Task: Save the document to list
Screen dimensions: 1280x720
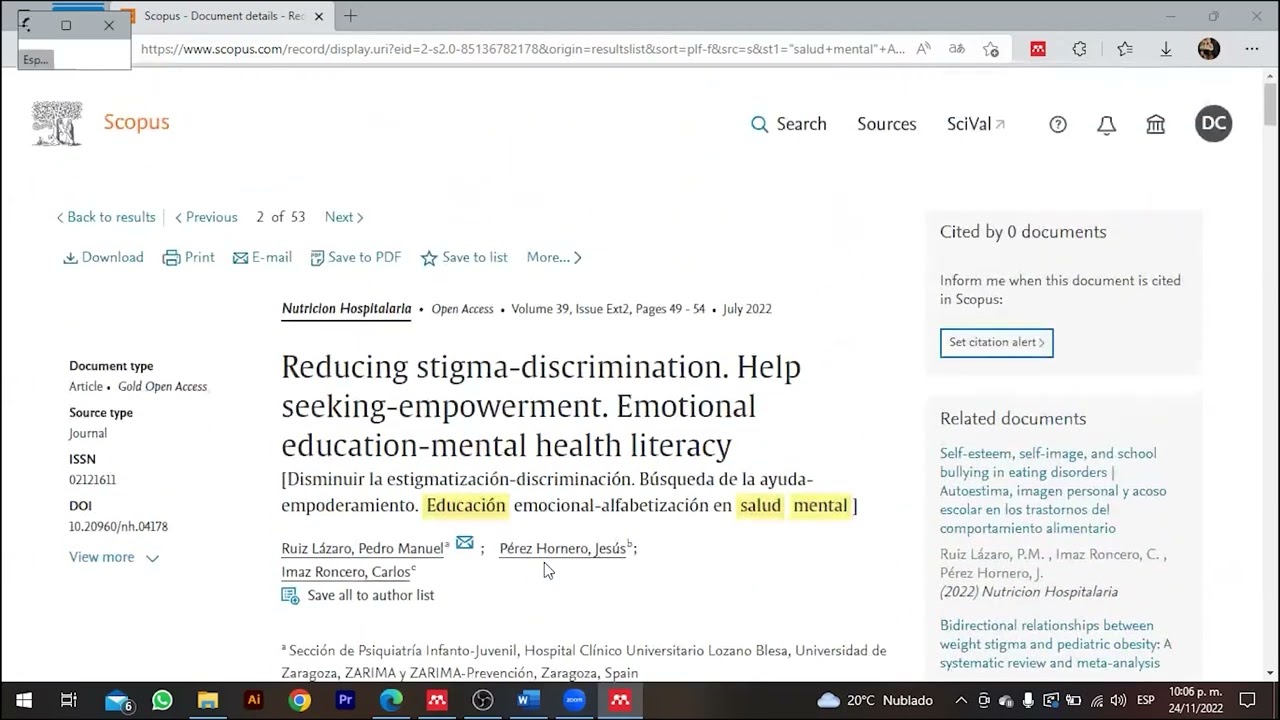Action: coord(464,257)
